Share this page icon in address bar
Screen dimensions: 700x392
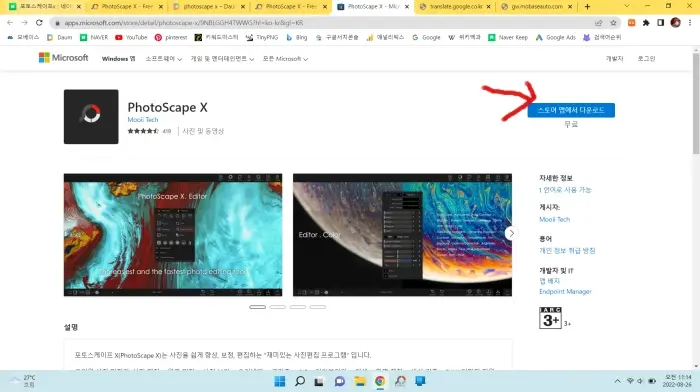599,23
